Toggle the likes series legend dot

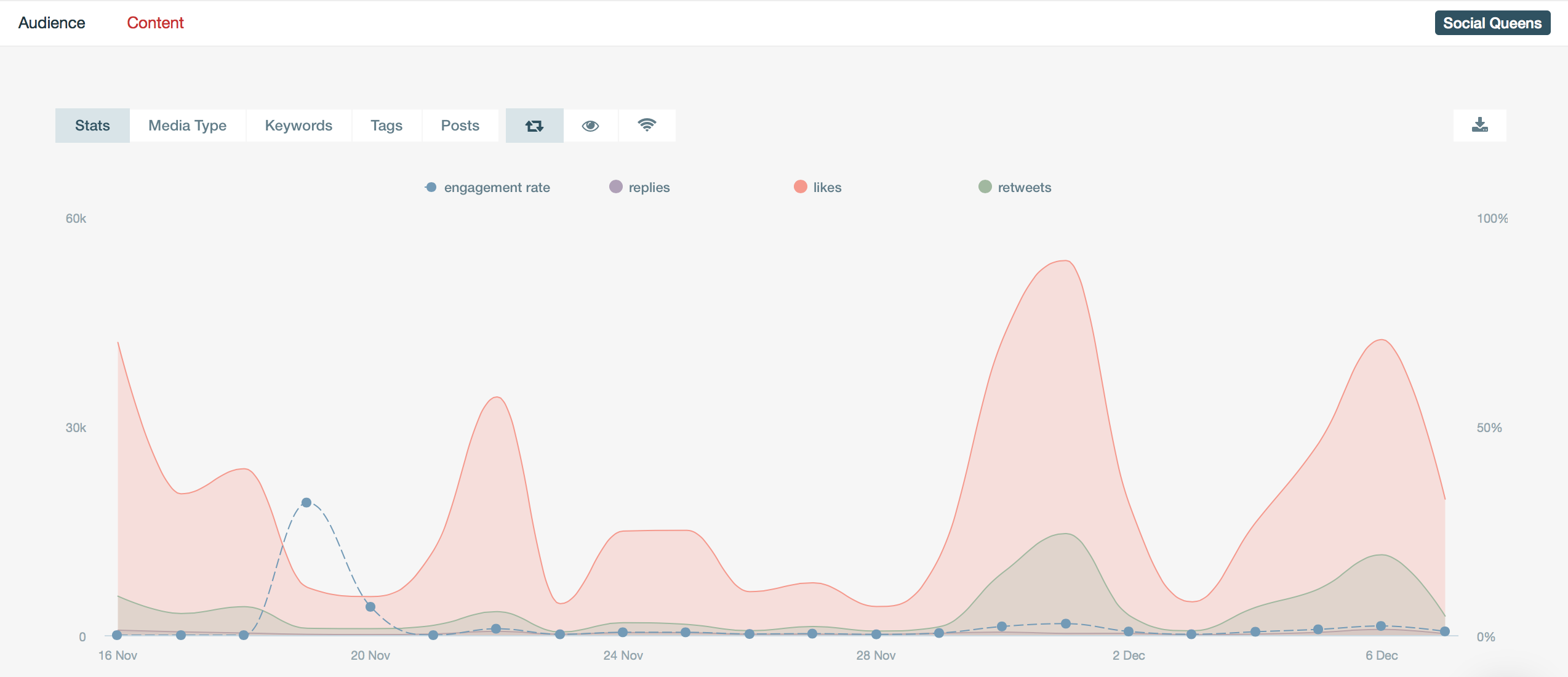(800, 187)
